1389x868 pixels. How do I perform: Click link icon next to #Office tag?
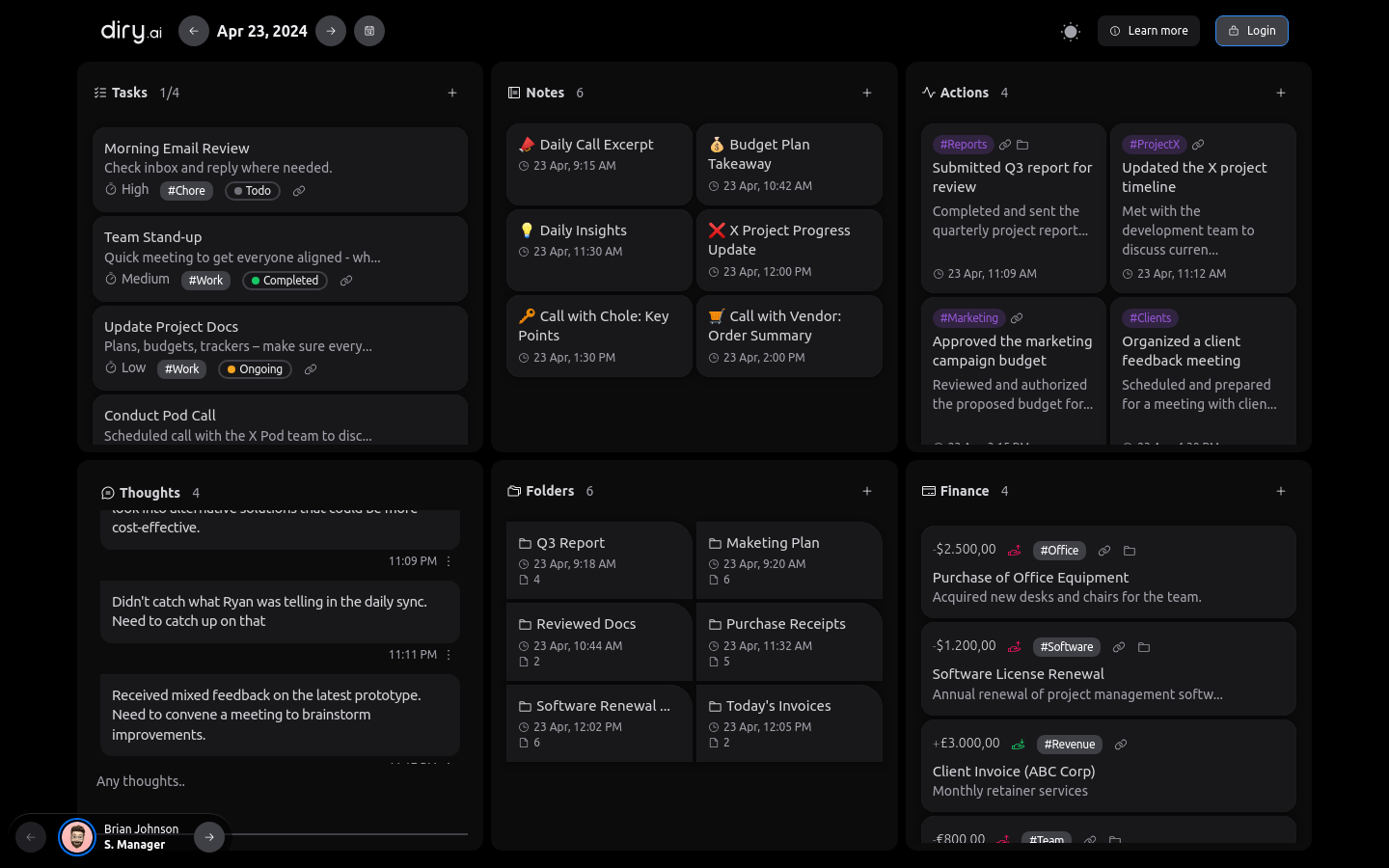[x=1104, y=551]
